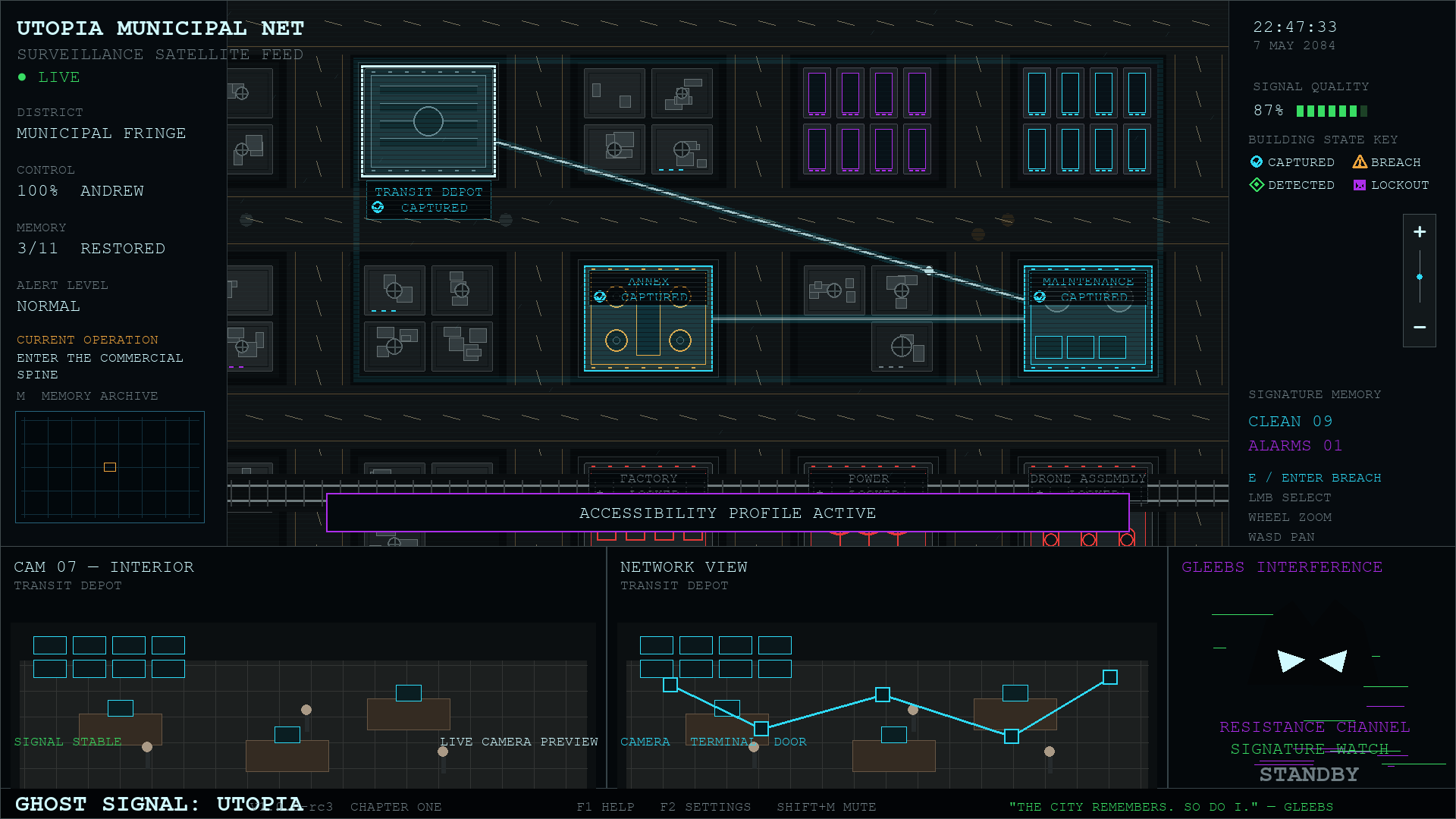Click the Clean 09 signature count
The image size is (1456, 819).
tap(1291, 422)
